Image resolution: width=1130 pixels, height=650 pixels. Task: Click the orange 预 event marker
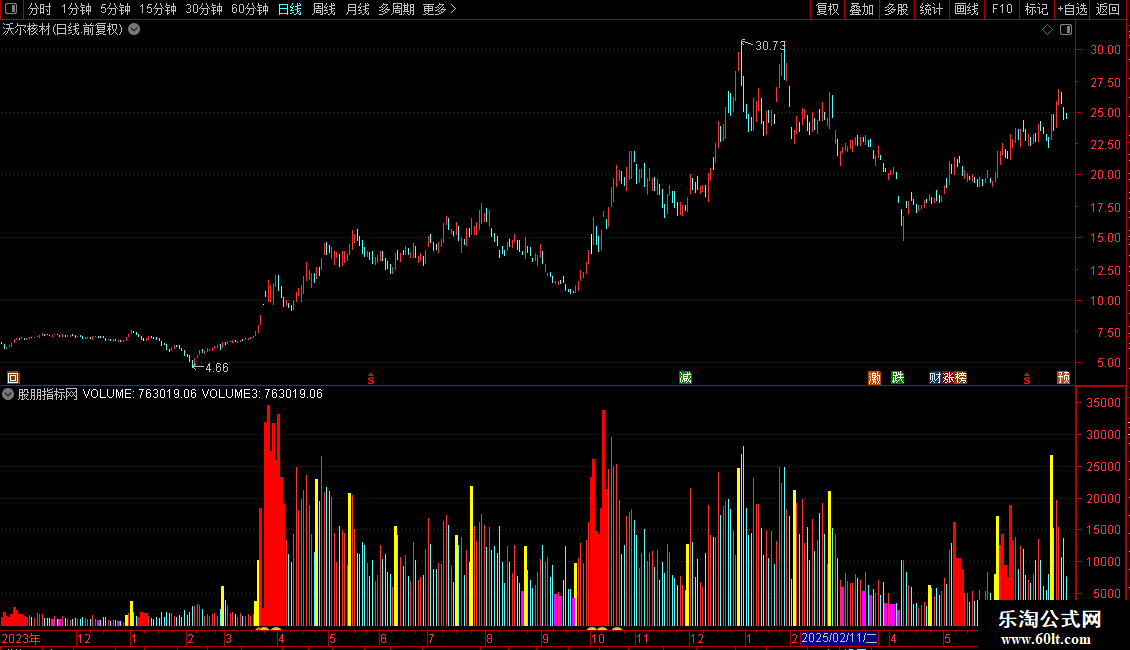point(1063,378)
